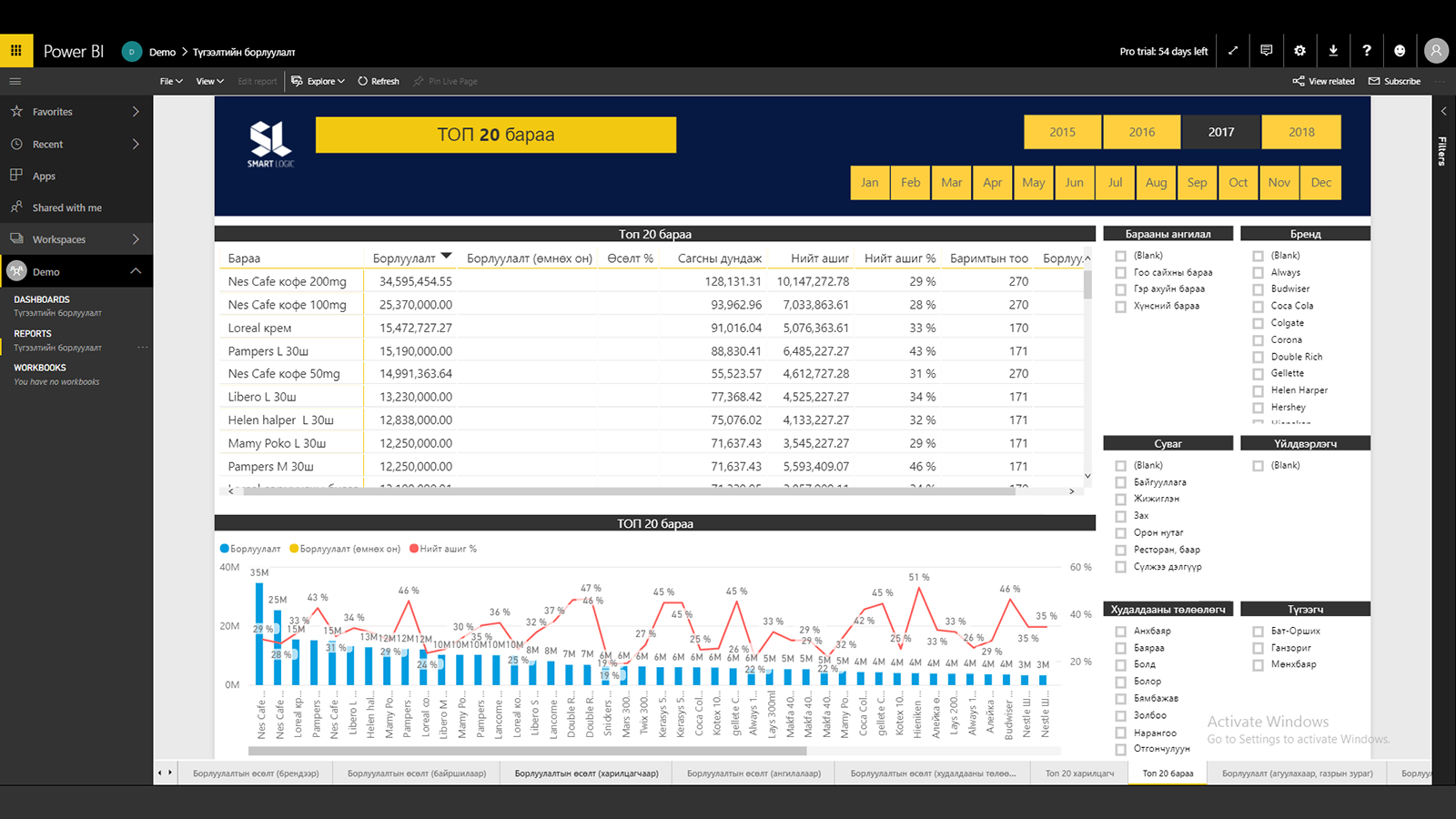Open user account avatar
1456x819 pixels.
[1436, 51]
